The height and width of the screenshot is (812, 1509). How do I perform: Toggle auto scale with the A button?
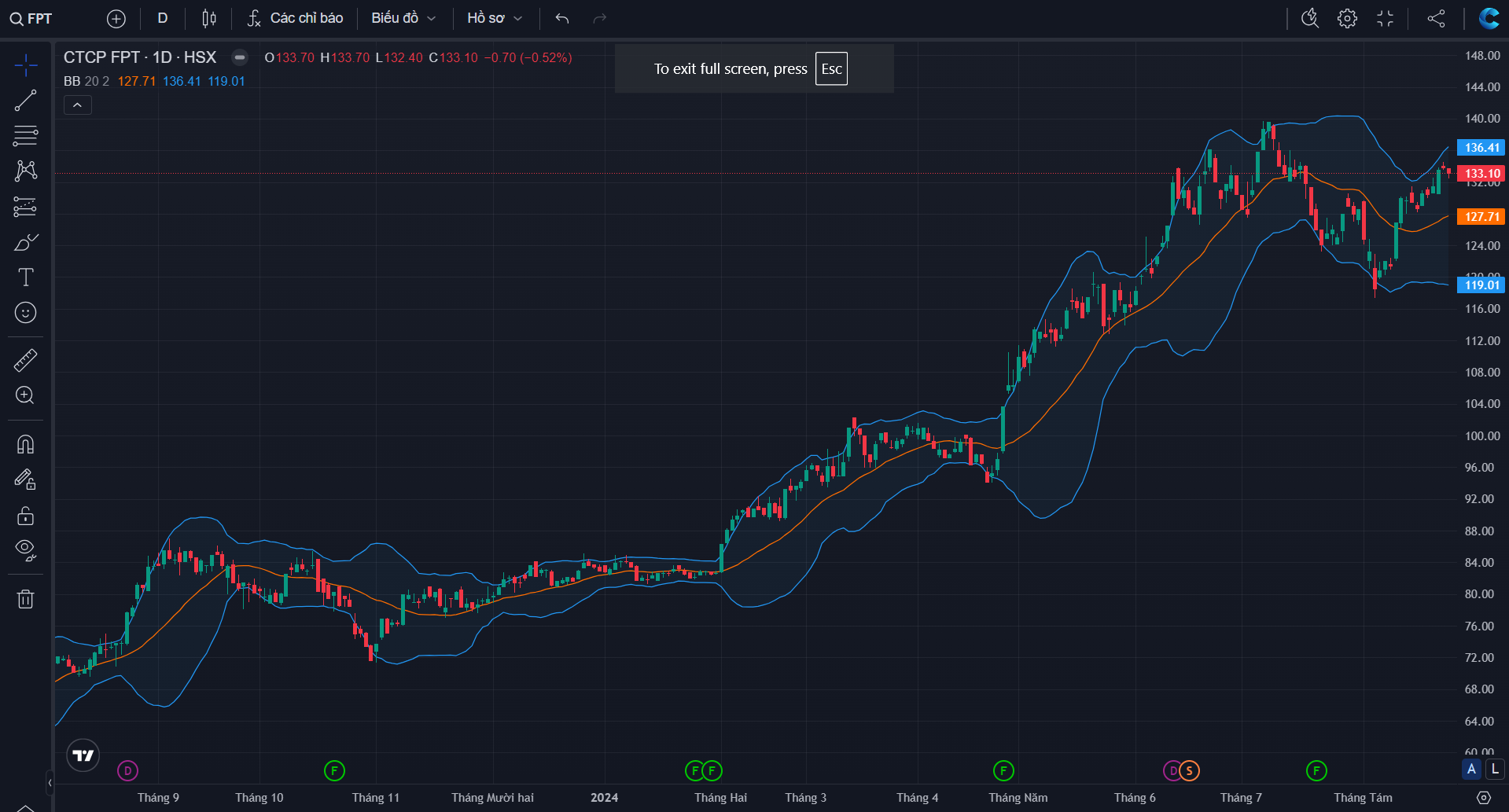pyautogui.click(x=1472, y=770)
